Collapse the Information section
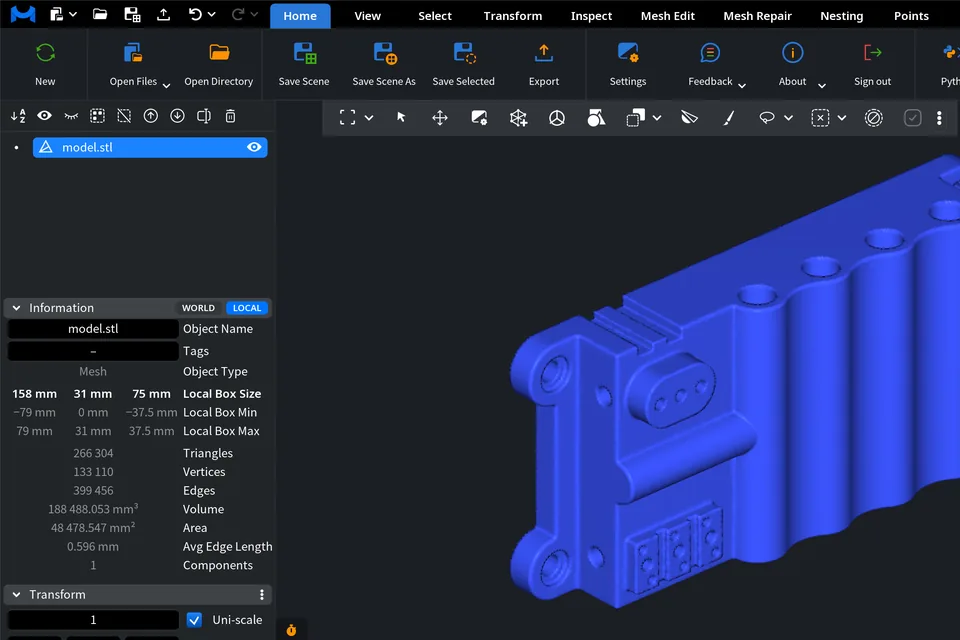Image resolution: width=960 pixels, height=640 pixels. click(x=17, y=308)
